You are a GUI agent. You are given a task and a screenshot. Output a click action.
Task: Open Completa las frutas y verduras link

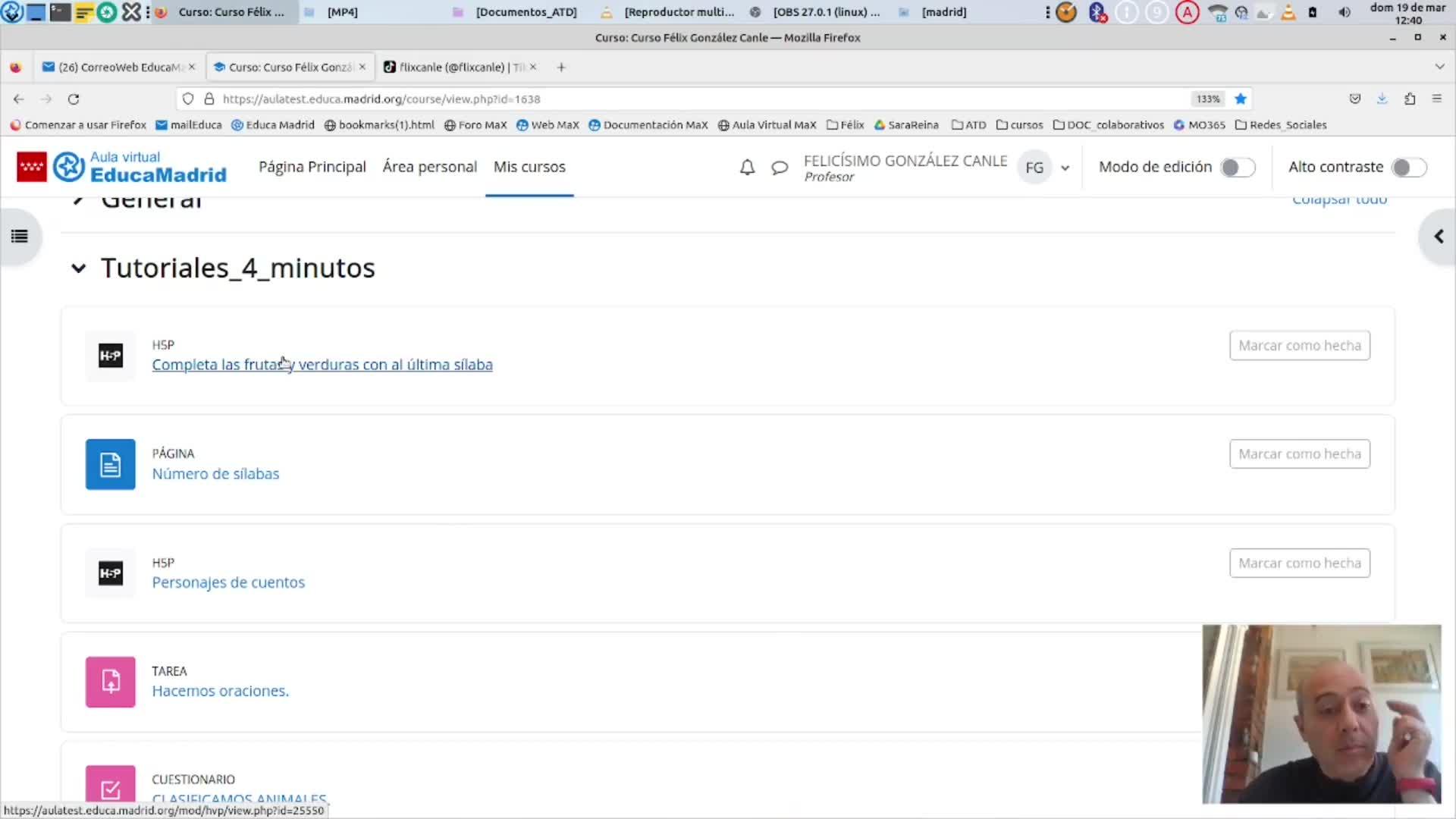322,365
